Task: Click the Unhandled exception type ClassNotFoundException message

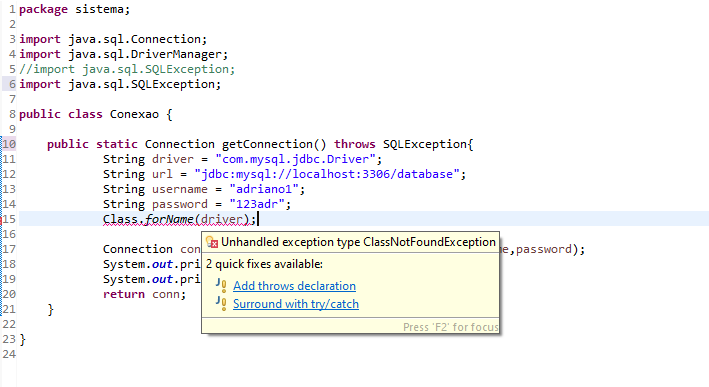Action: coord(358,242)
